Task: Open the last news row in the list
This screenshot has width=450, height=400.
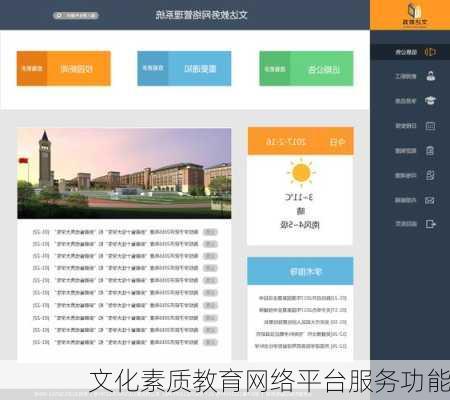Action: point(125,342)
